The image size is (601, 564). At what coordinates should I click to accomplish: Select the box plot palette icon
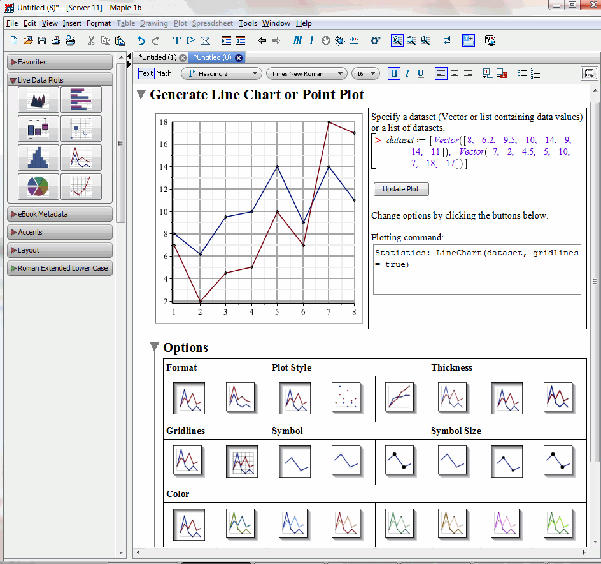(37, 129)
